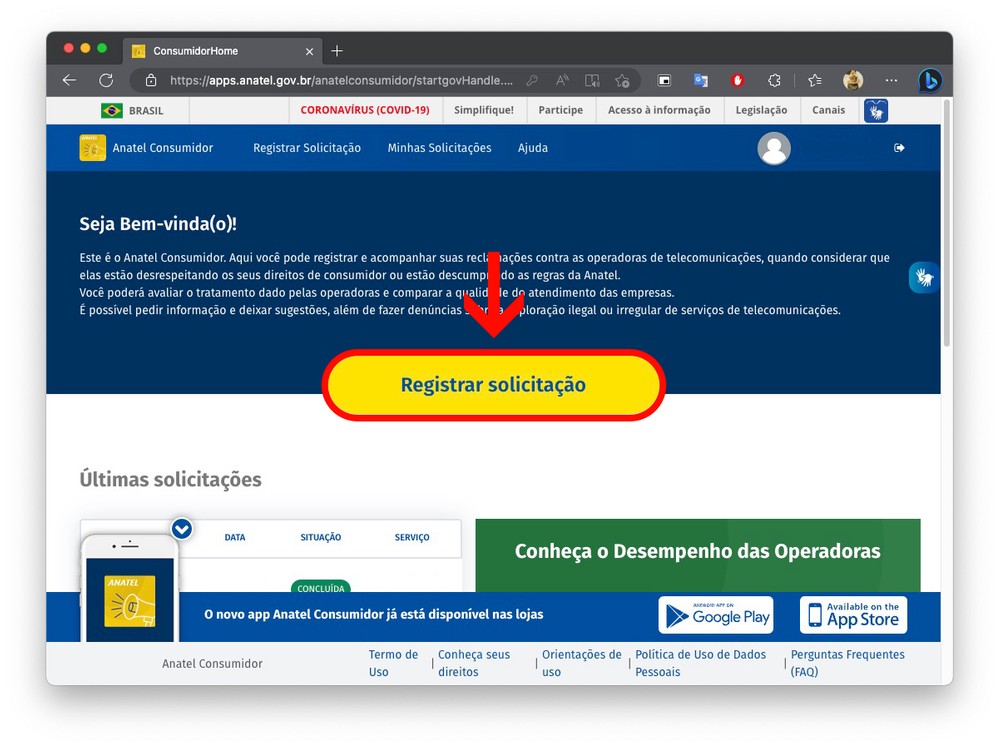Image resolution: width=1000 pixels, height=747 pixels.
Task: Open the Ajuda menu item
Action: click(533, 148)
